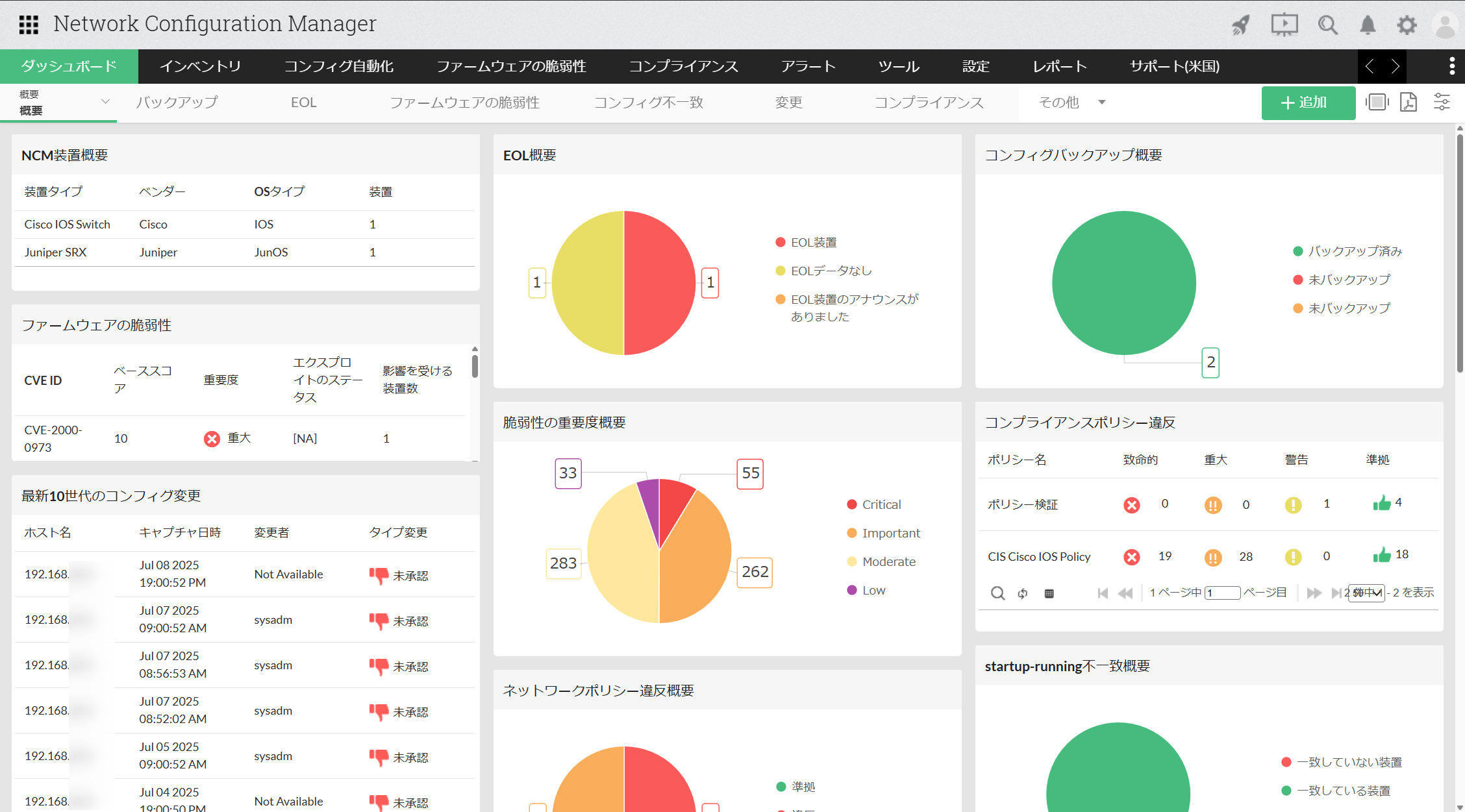Switch to the コンフィグ不一致 tab
Image resolution: width=1465 pixels, height=812 pixels.
(x=648, y=103)
